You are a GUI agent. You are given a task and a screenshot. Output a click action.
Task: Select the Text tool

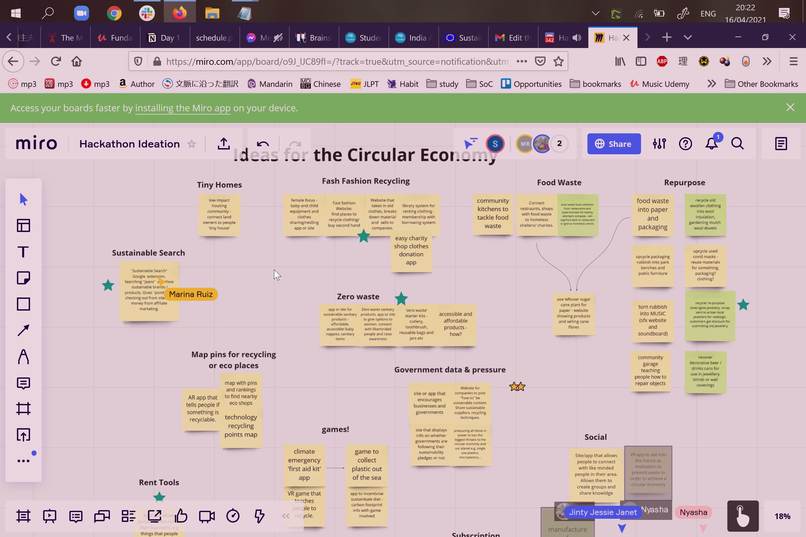(x=23, y=252)
